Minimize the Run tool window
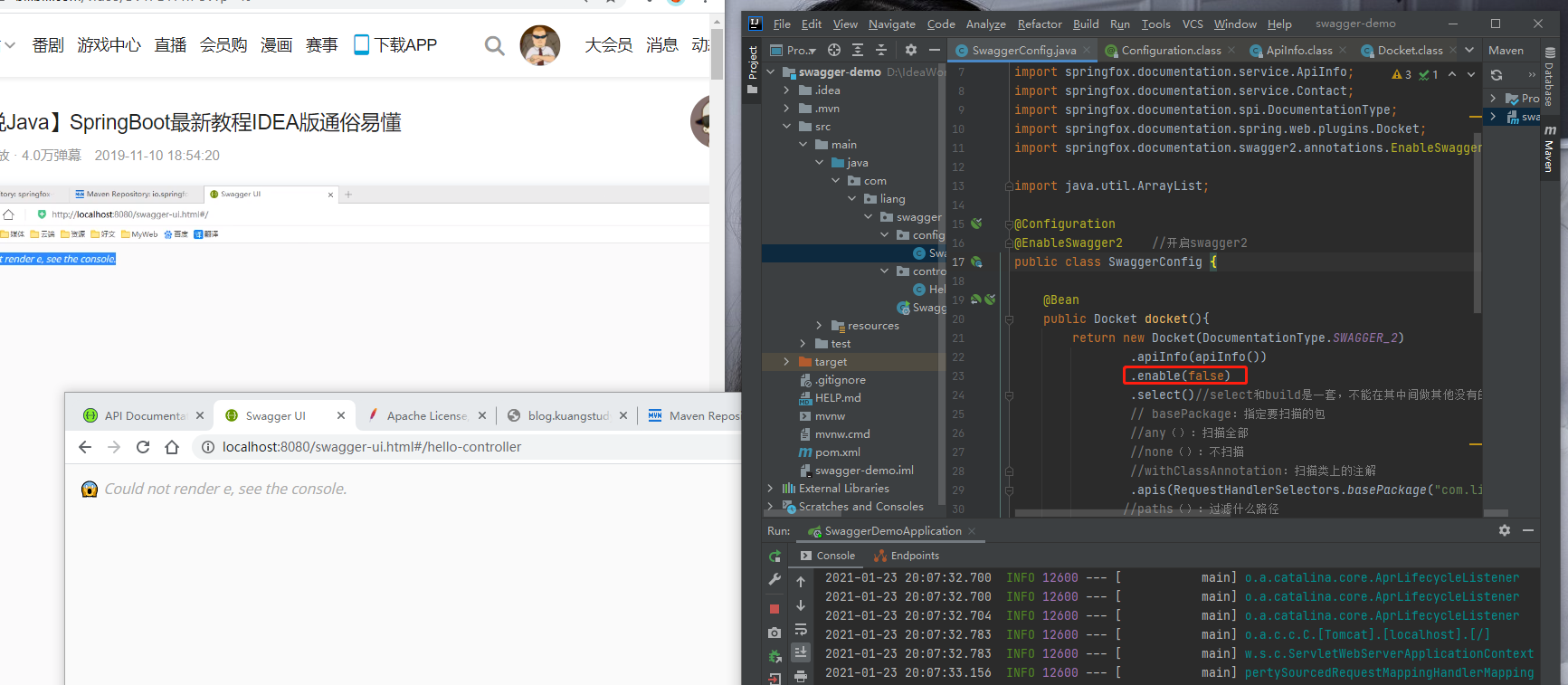The height and width of the screenshot is (685, 1568). coord(1528,530)
